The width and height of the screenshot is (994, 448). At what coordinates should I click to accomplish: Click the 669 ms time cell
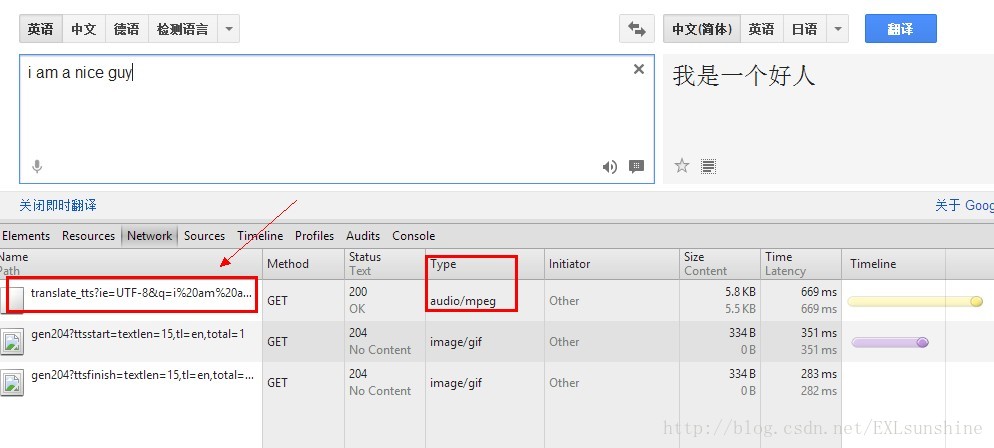801,300
